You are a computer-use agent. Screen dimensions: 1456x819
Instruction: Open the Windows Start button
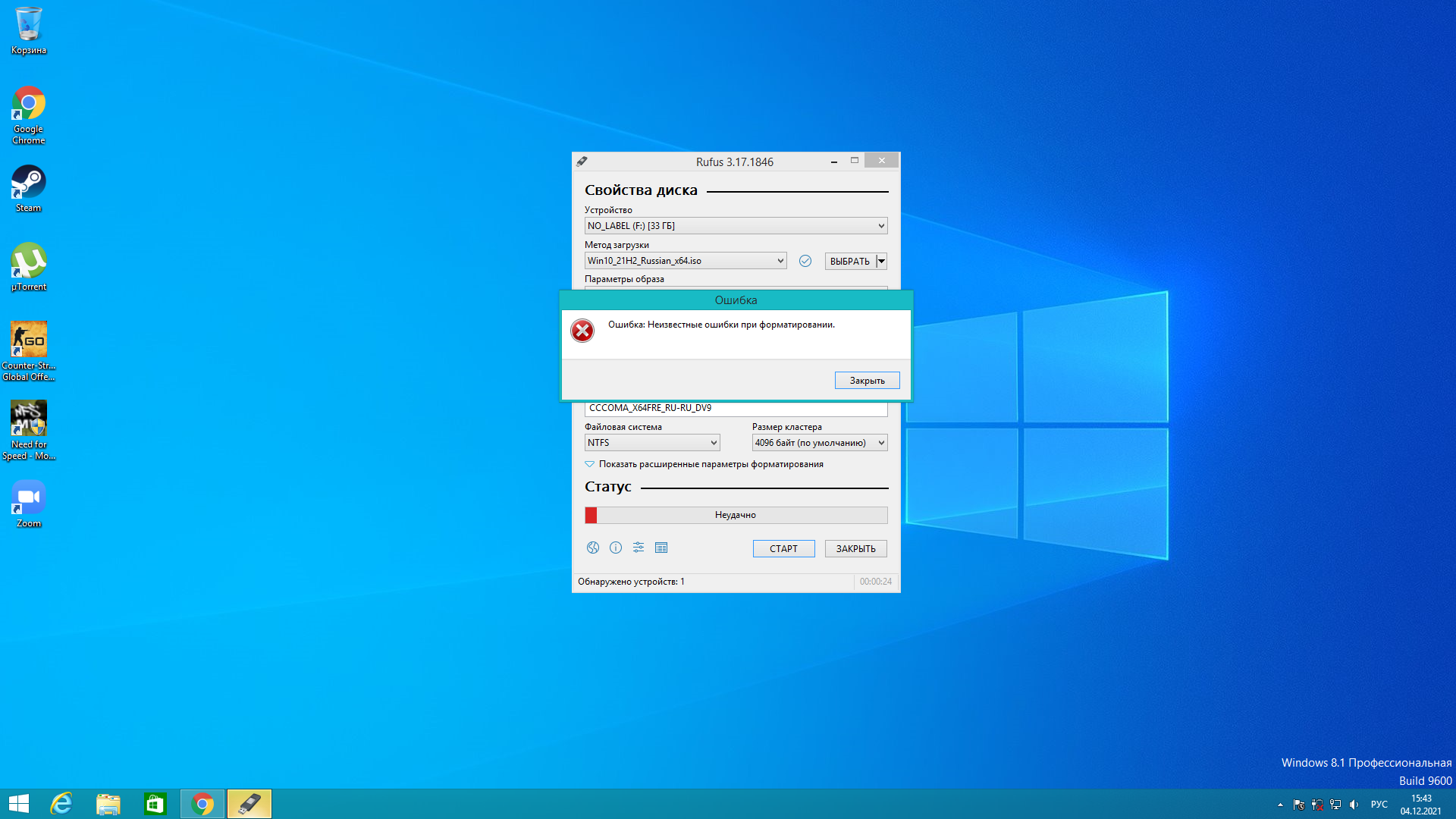[18, 804]
